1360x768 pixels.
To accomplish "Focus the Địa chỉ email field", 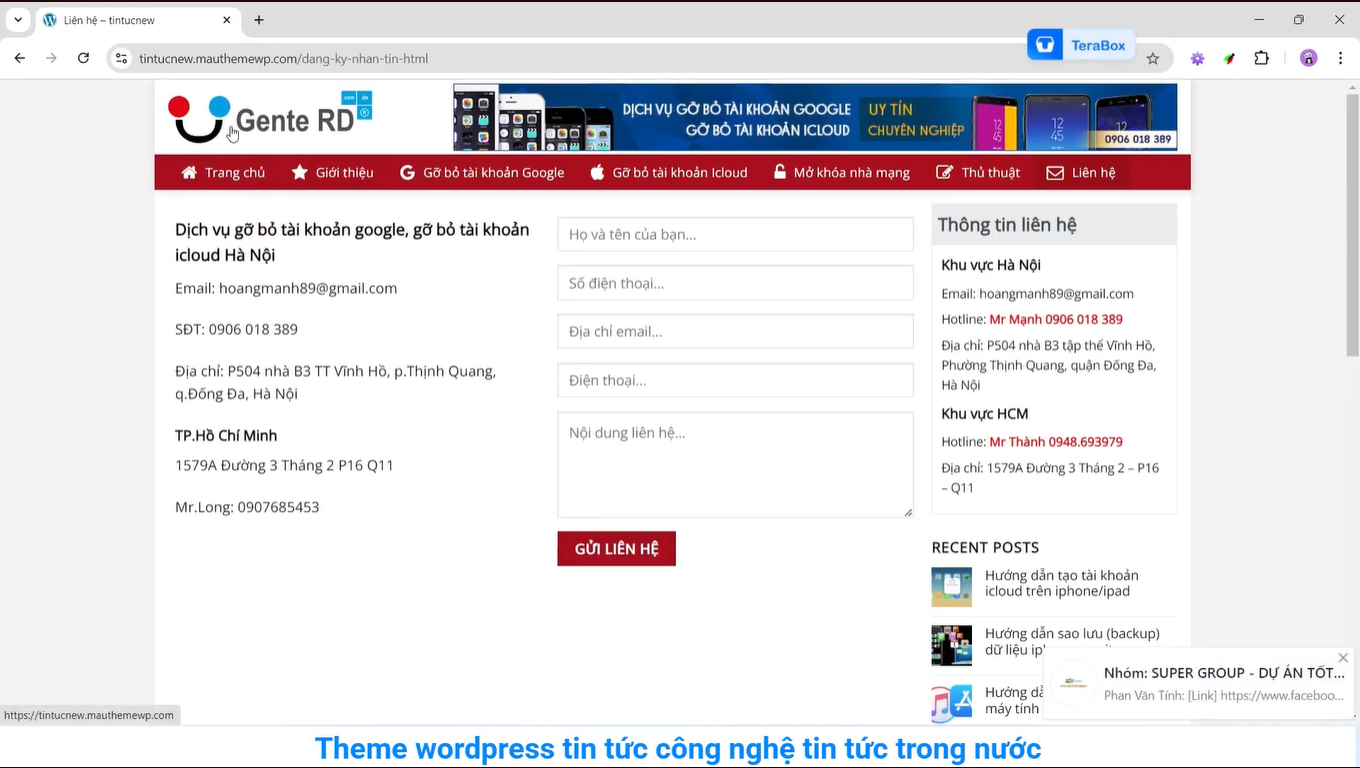I will [735, 331].
